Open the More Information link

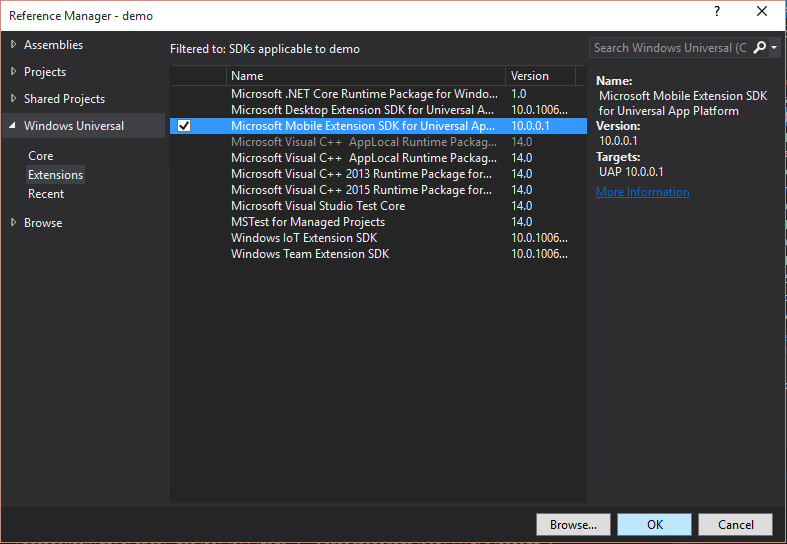(642, 192)
